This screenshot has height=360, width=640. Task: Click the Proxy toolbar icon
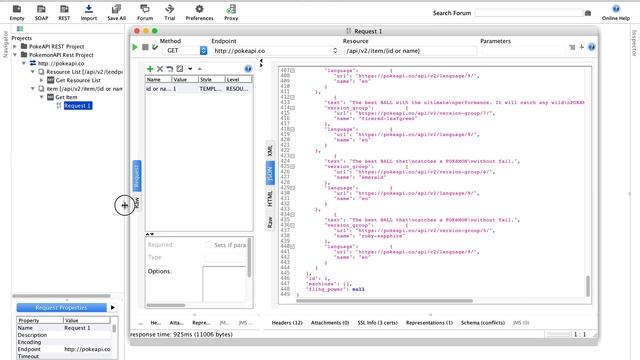click(231, 13)
